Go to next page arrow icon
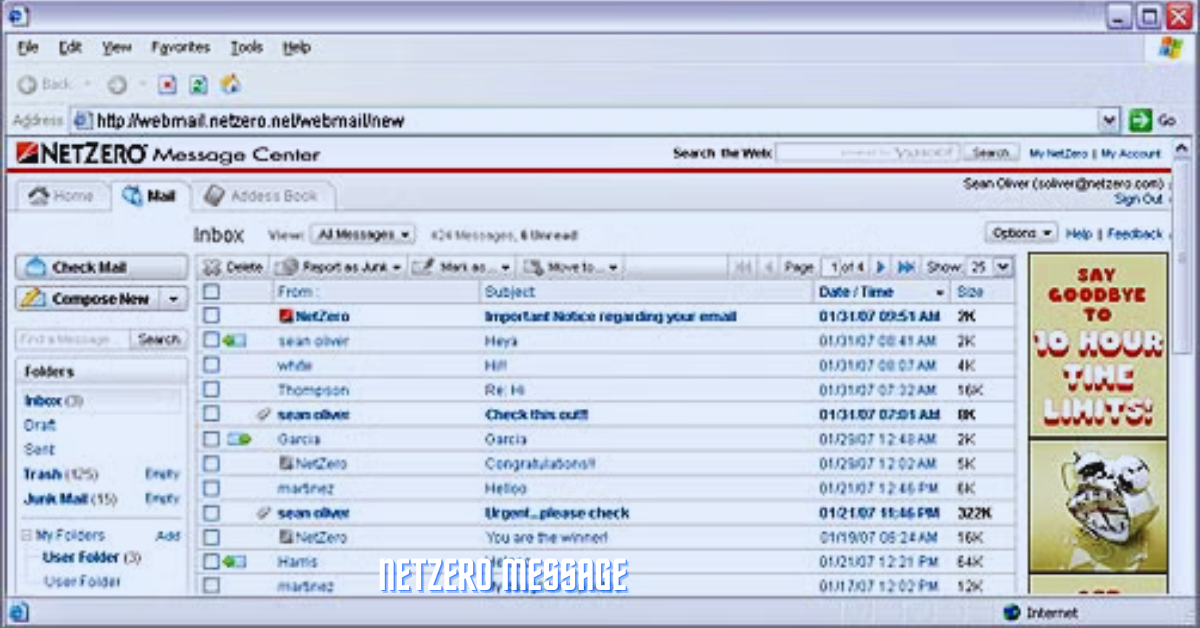The image size is (1200, 628). pyautogui.click(x=881, y=267)
